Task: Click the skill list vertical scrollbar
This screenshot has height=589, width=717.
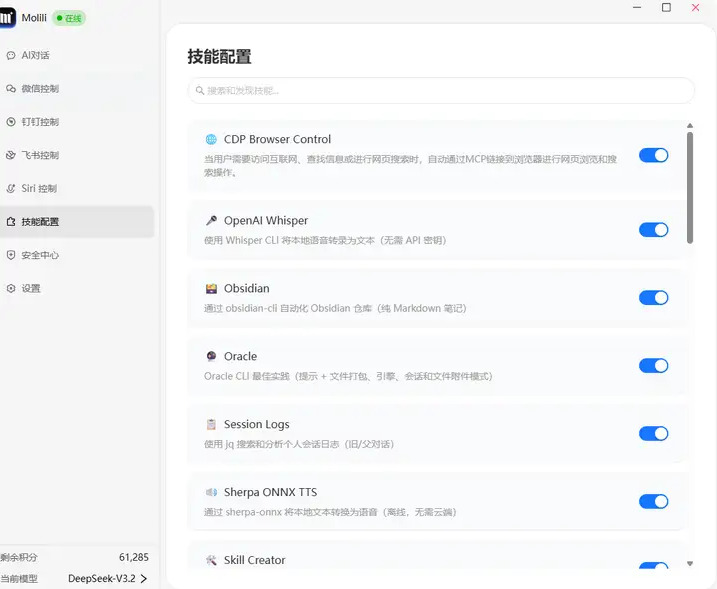Action: [690, 185]
